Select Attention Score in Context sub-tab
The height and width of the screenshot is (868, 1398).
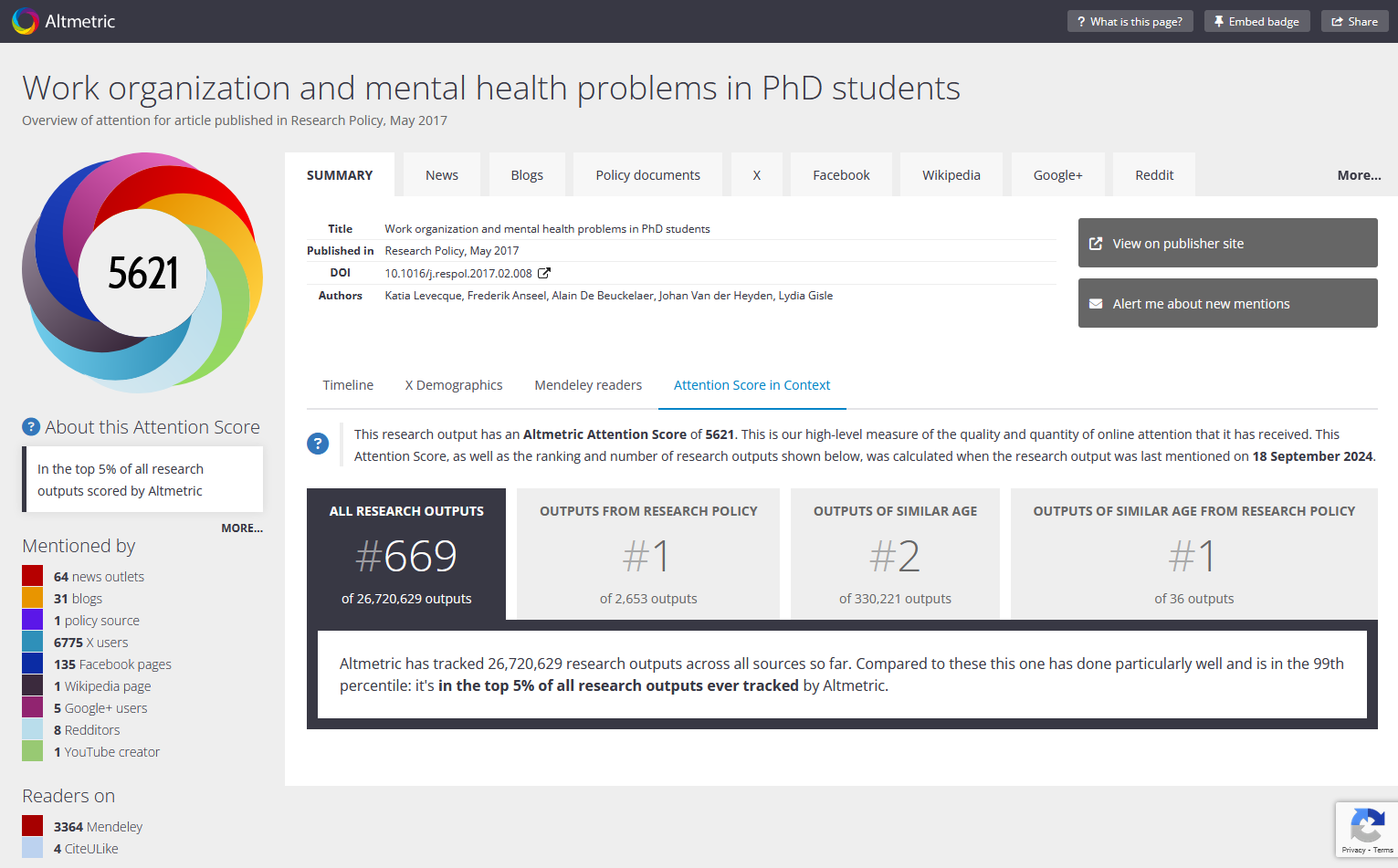coord(752,385)
